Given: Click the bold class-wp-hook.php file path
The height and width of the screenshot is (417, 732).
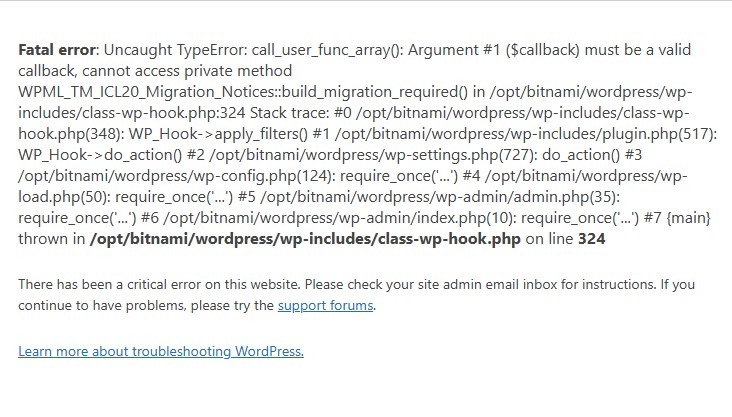Looking at the screenshot, I should tap(305, 239).
